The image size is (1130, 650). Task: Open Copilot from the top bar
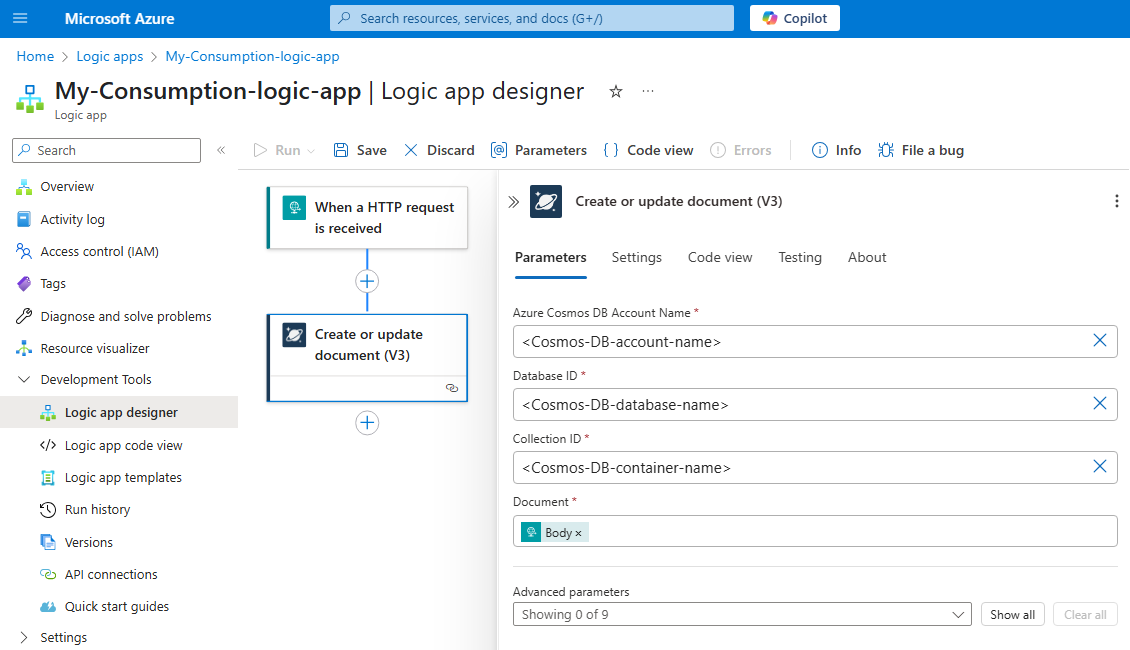[x=795, y=18]
